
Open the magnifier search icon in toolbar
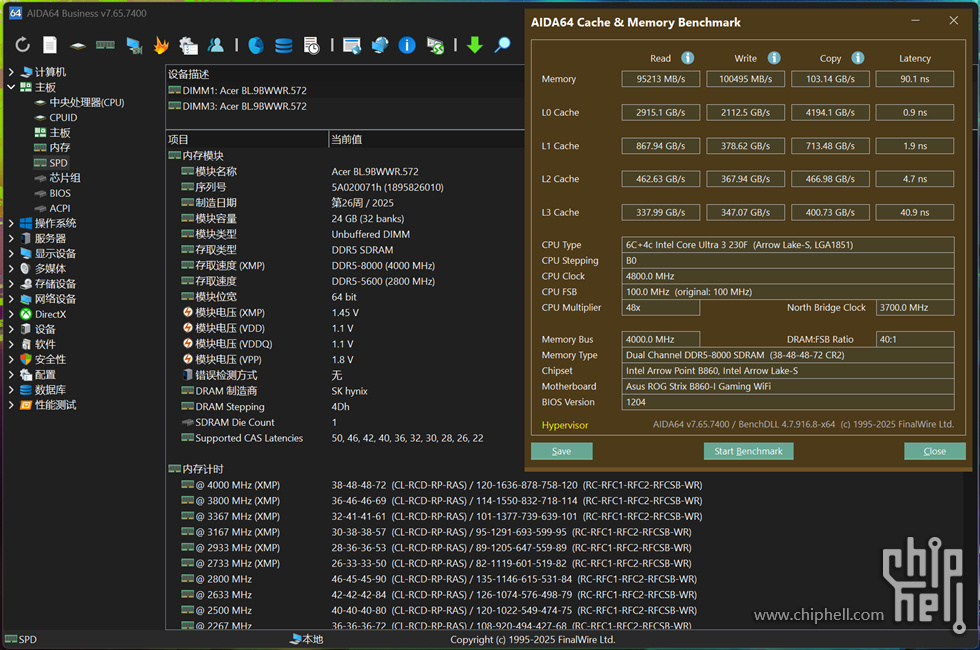pyautogui.click(x=502, y=45)
